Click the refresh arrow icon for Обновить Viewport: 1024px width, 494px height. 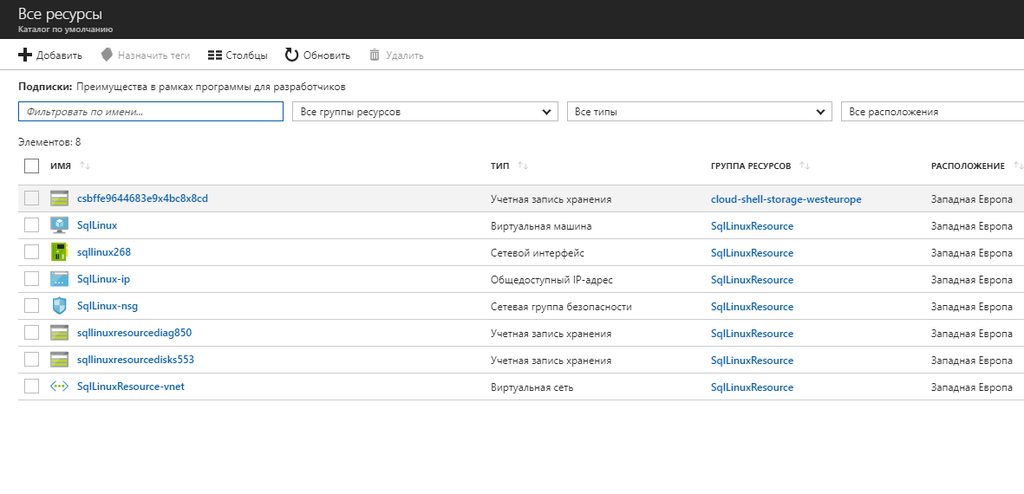[292, 55]
